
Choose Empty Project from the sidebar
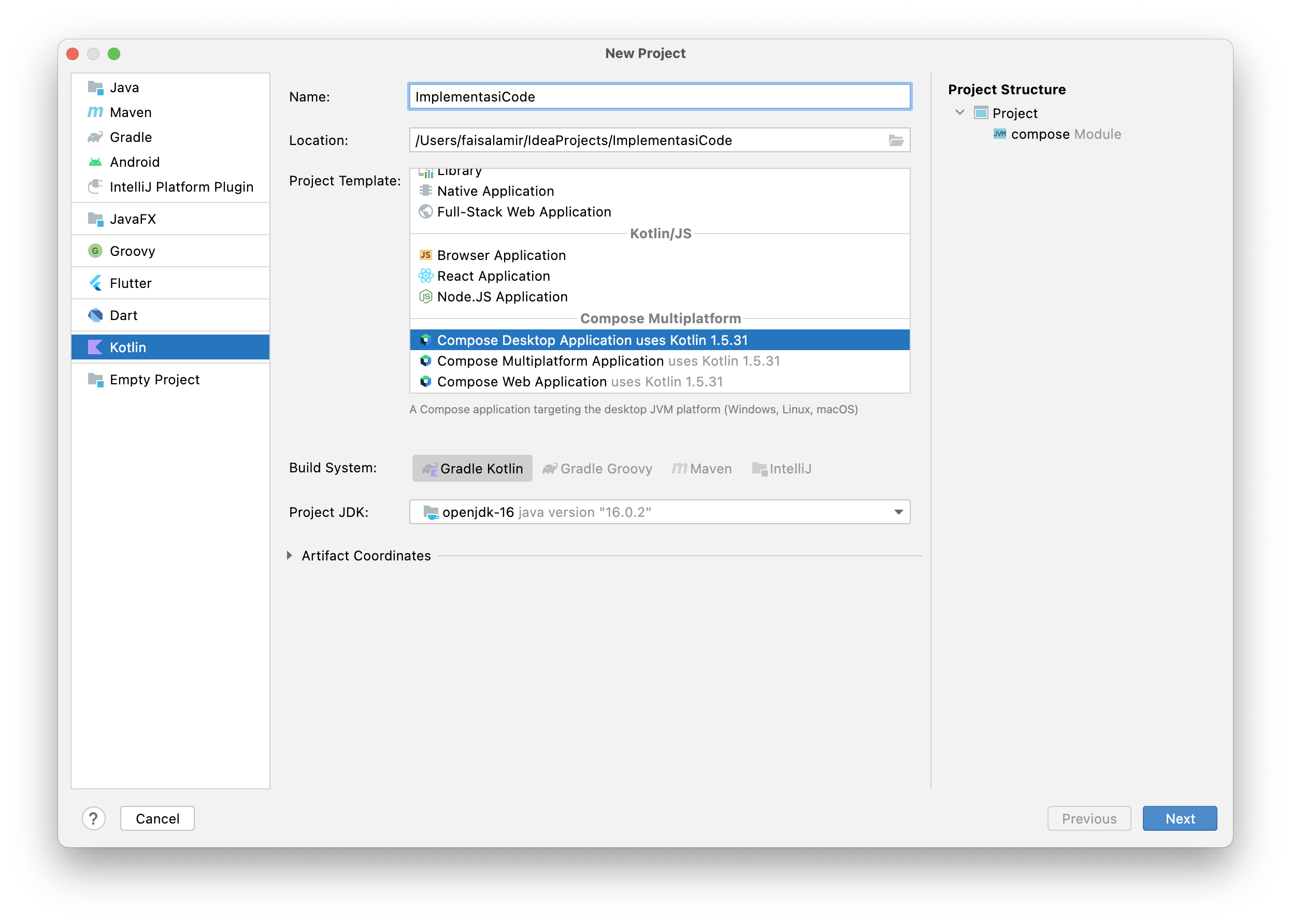click(x=154, y=380)
